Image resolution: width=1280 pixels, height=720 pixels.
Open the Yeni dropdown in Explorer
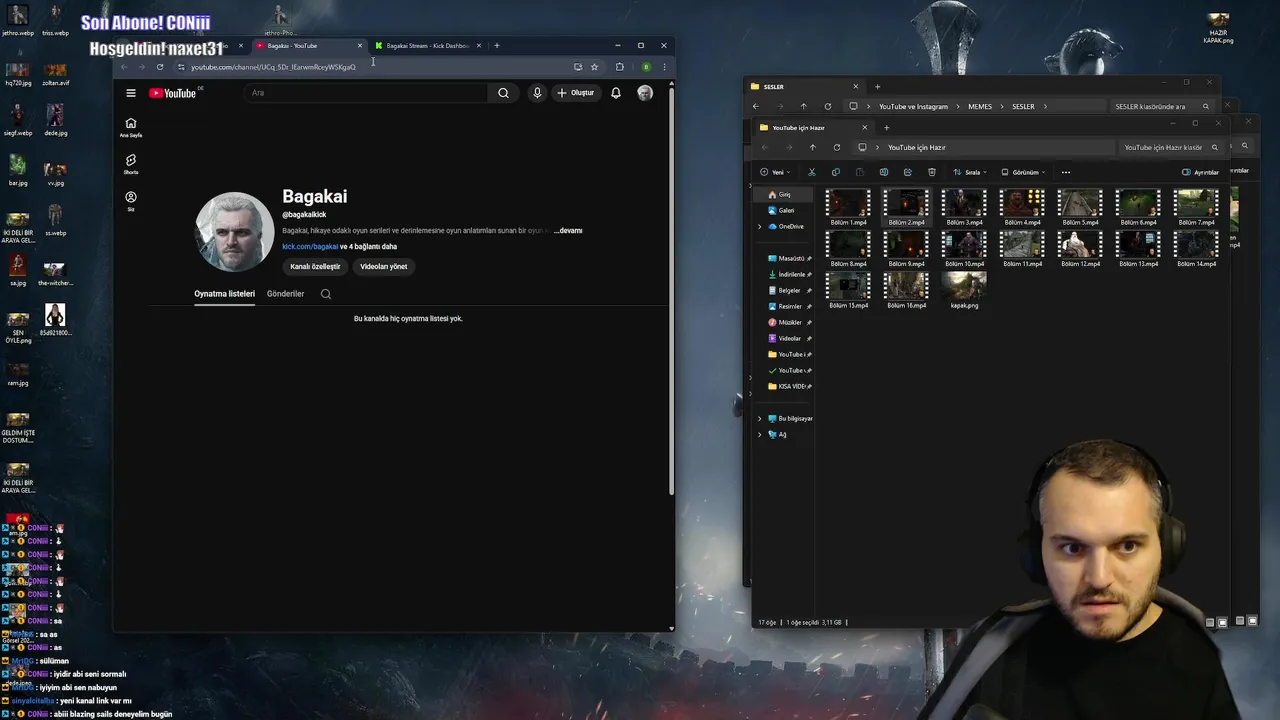(x=773, y=172)
